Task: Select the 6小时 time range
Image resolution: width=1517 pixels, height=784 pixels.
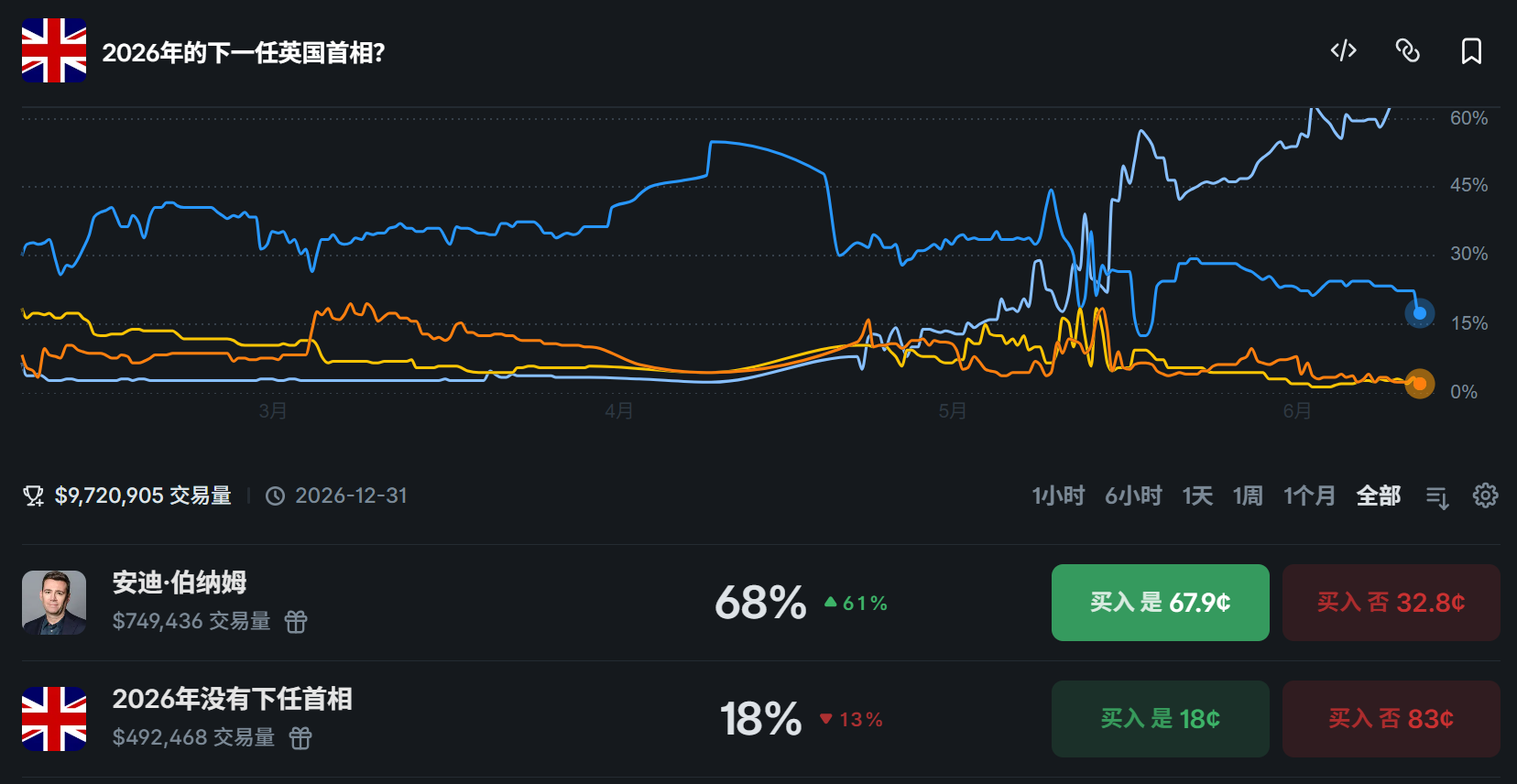Action: (1133, 495)
